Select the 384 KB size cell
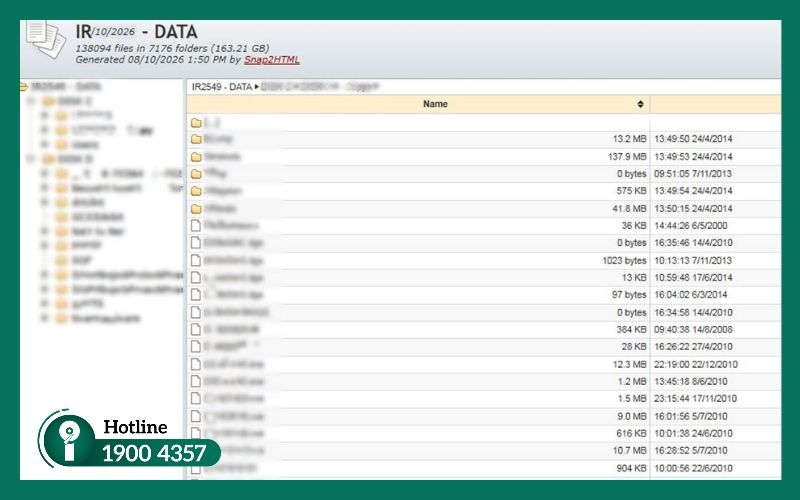Viewport: 800px width, 500px height. click(x=631, y=330)
